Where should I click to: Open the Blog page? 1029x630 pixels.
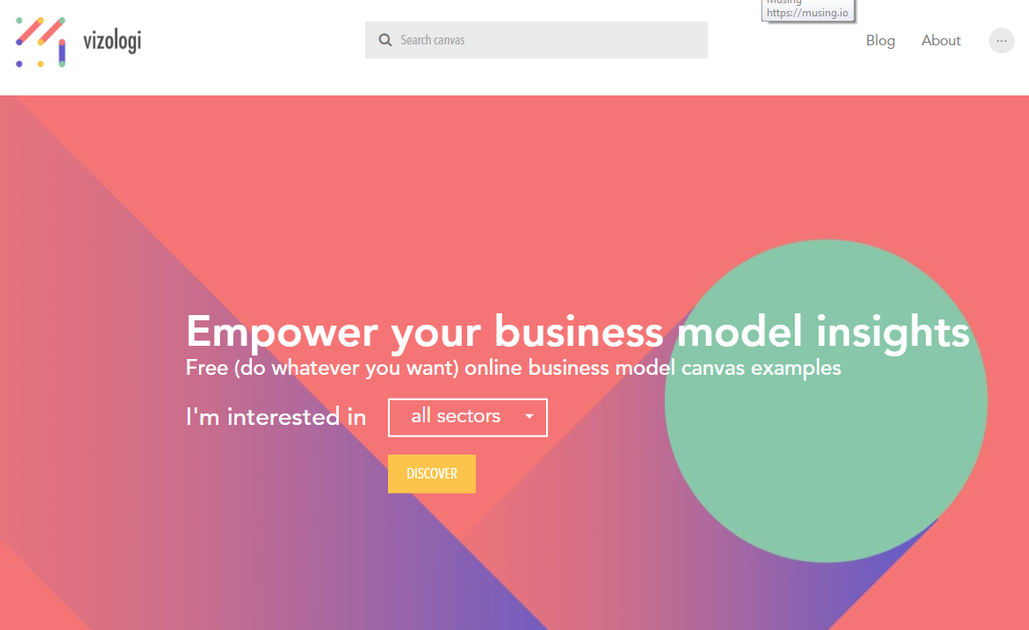coord(880,40)
